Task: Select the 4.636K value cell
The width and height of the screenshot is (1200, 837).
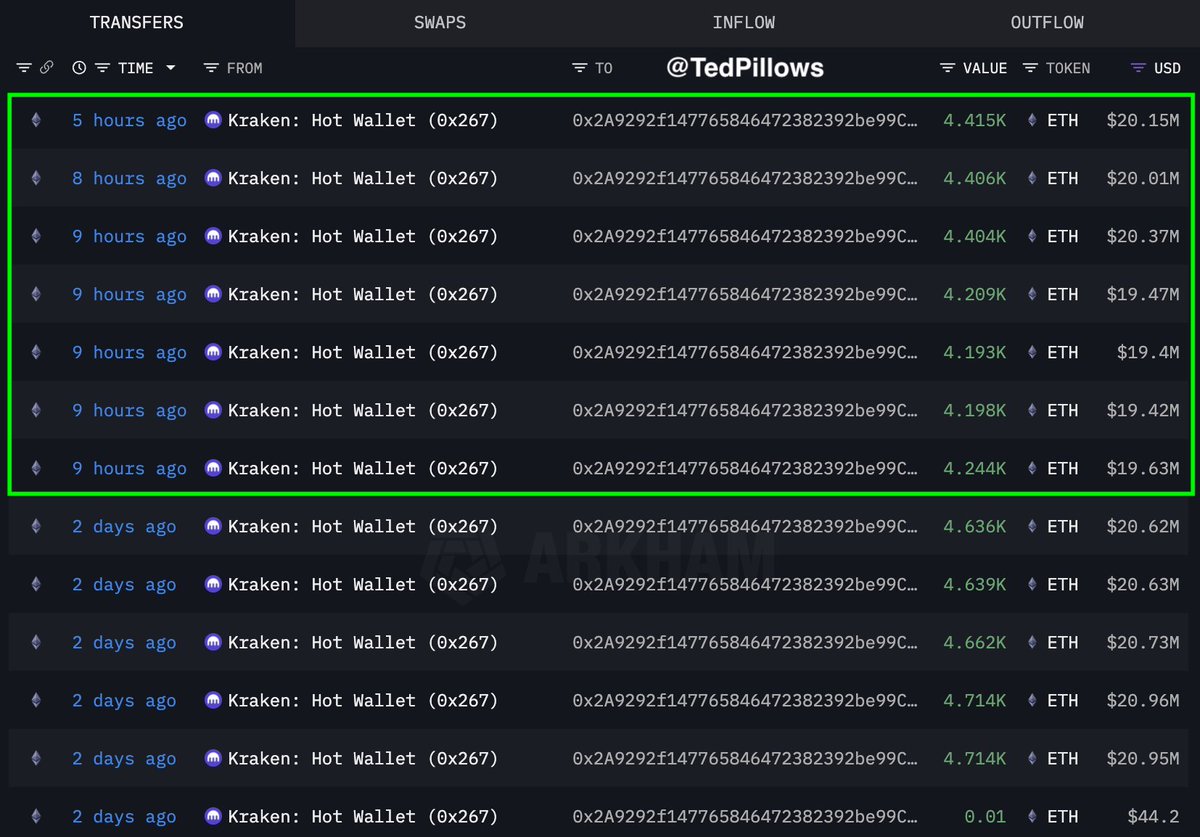Action: coord(975,526)
